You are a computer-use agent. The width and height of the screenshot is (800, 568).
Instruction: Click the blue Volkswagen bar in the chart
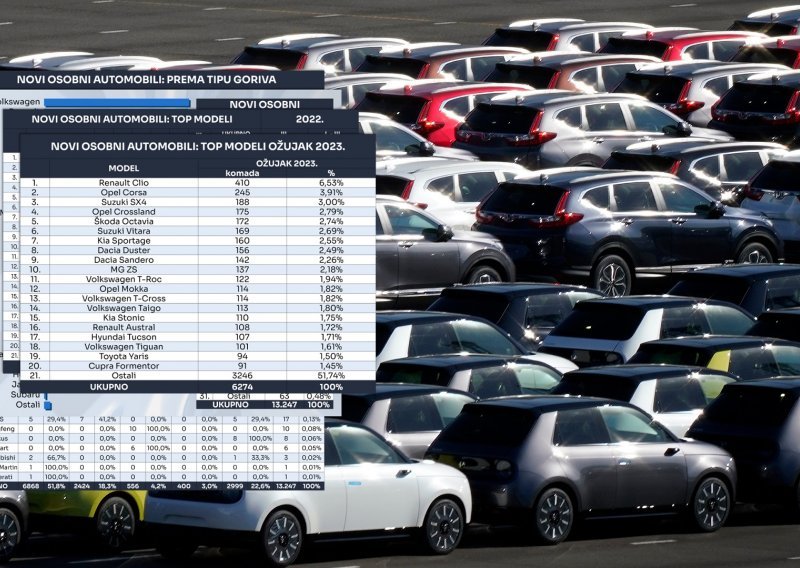[x=117, y=103]
